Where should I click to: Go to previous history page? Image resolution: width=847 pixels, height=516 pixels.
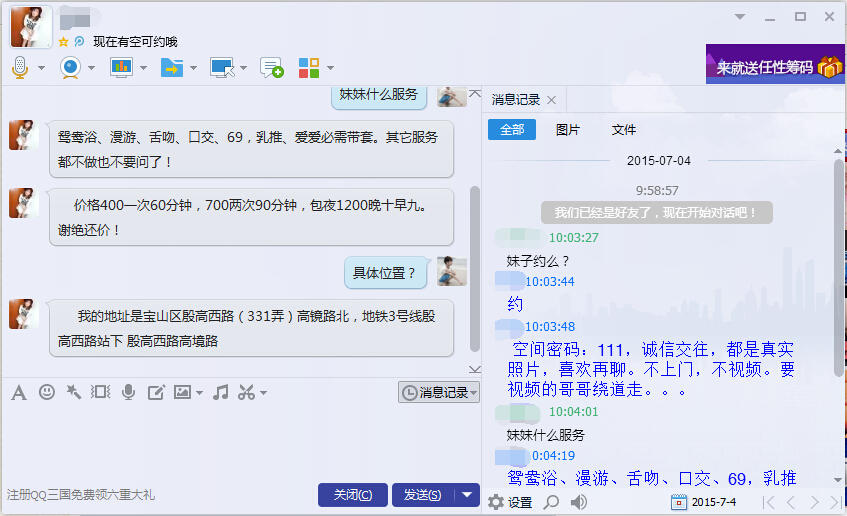[x=791, y=502]
